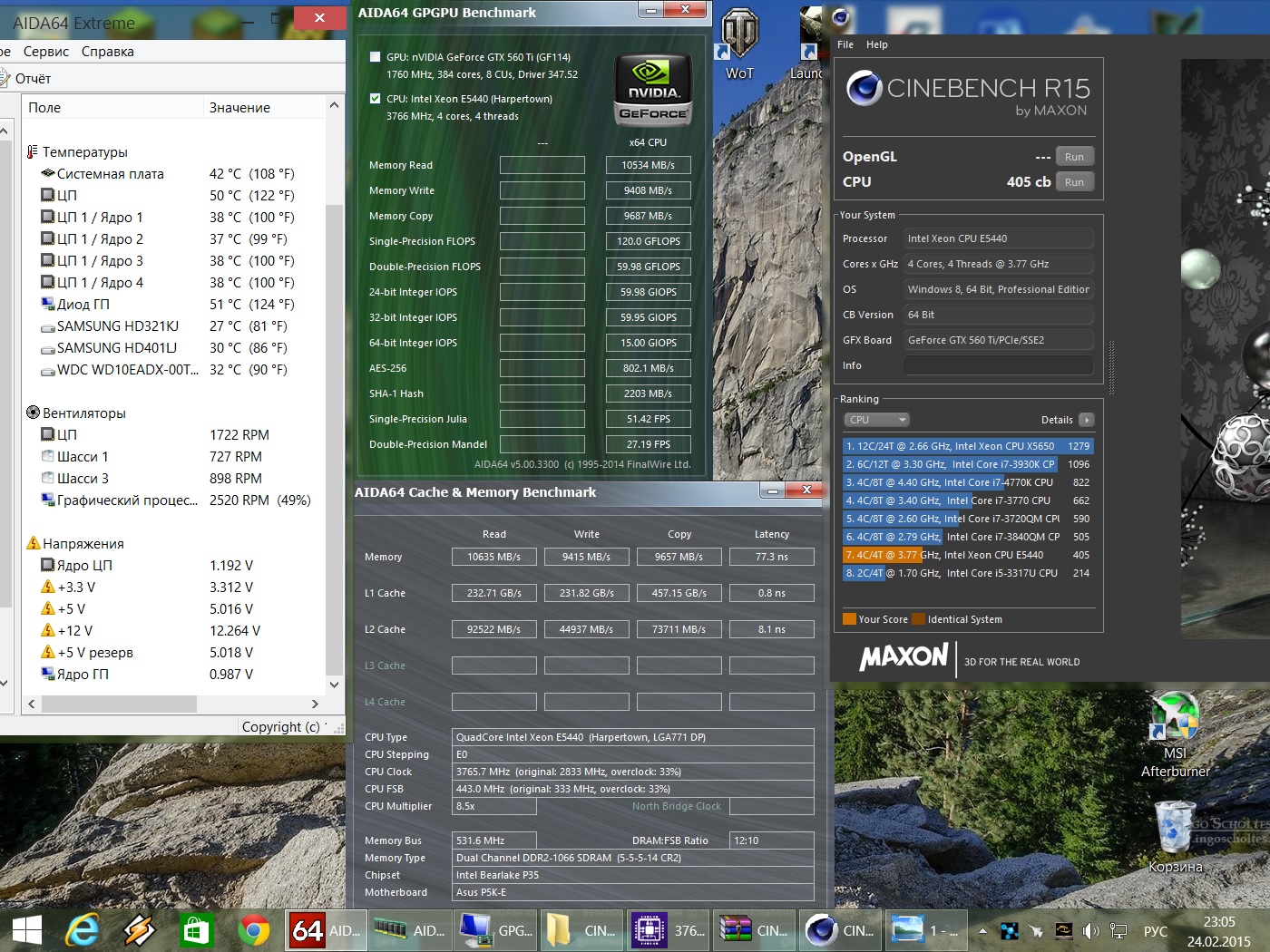Sort by the Значение column header

coord(263,107)
